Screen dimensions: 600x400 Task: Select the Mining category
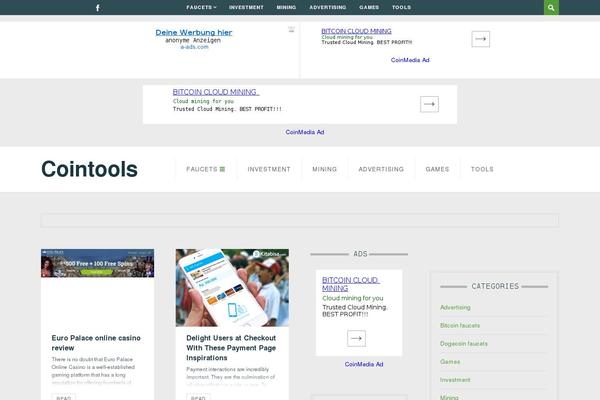pyautogui.click(x=449, y=397)
